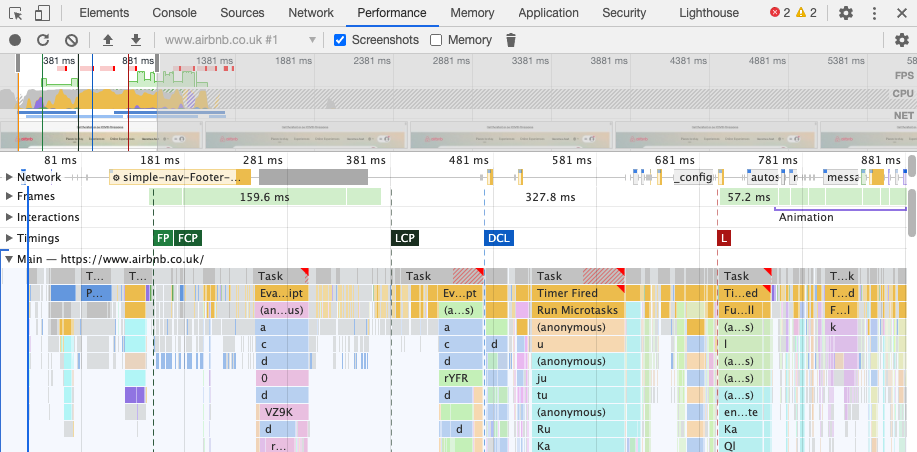This screenshot has width=917, height=452.
Task: Select the 159.6 ms frame
Action: (264, 197)
